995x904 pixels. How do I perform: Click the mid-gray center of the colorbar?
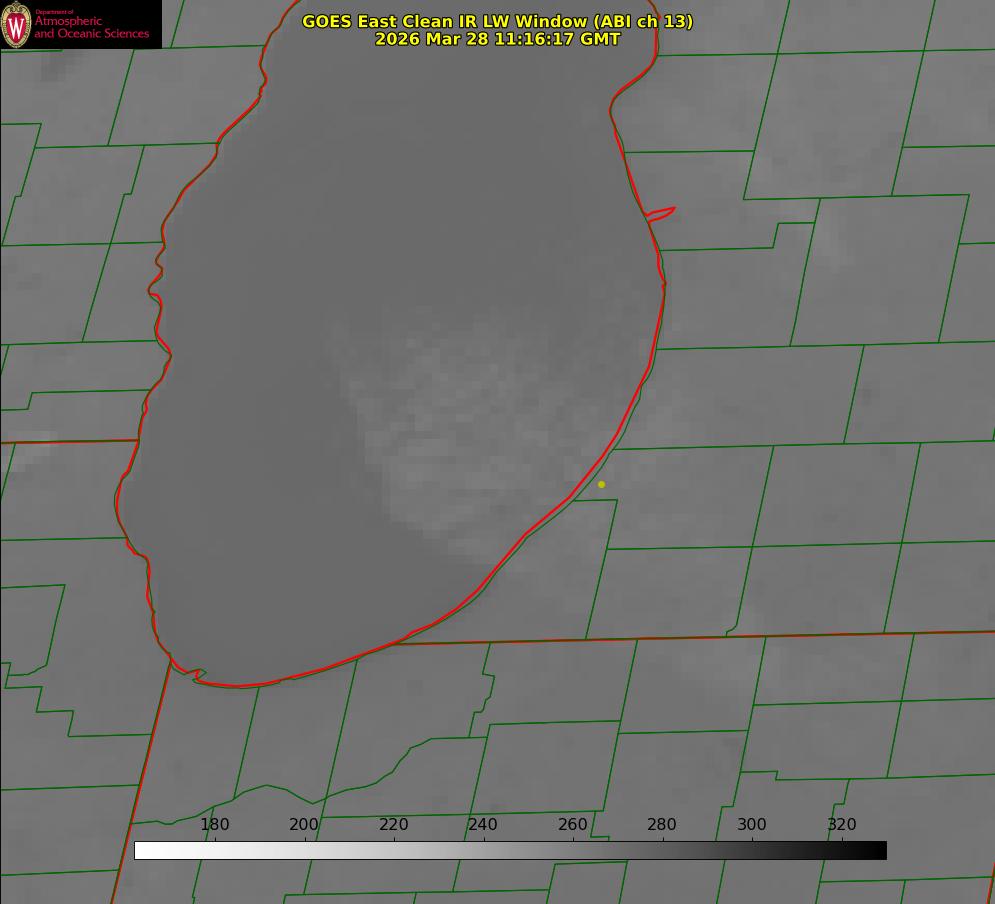[510, 850]
